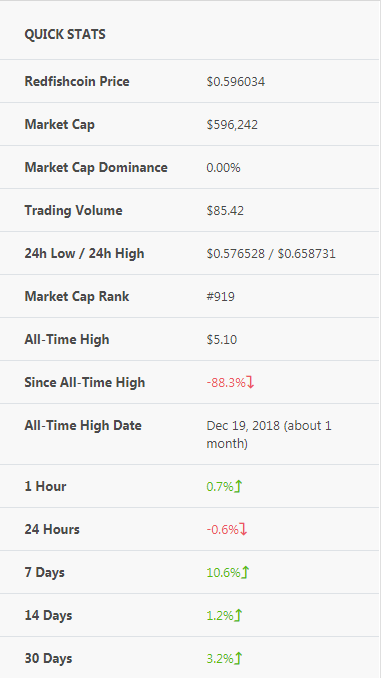Image resolution: width=382 pixels, height=678 pixels.
Task: Click the 0.00% dominance value
Action: tap(223, 168)
